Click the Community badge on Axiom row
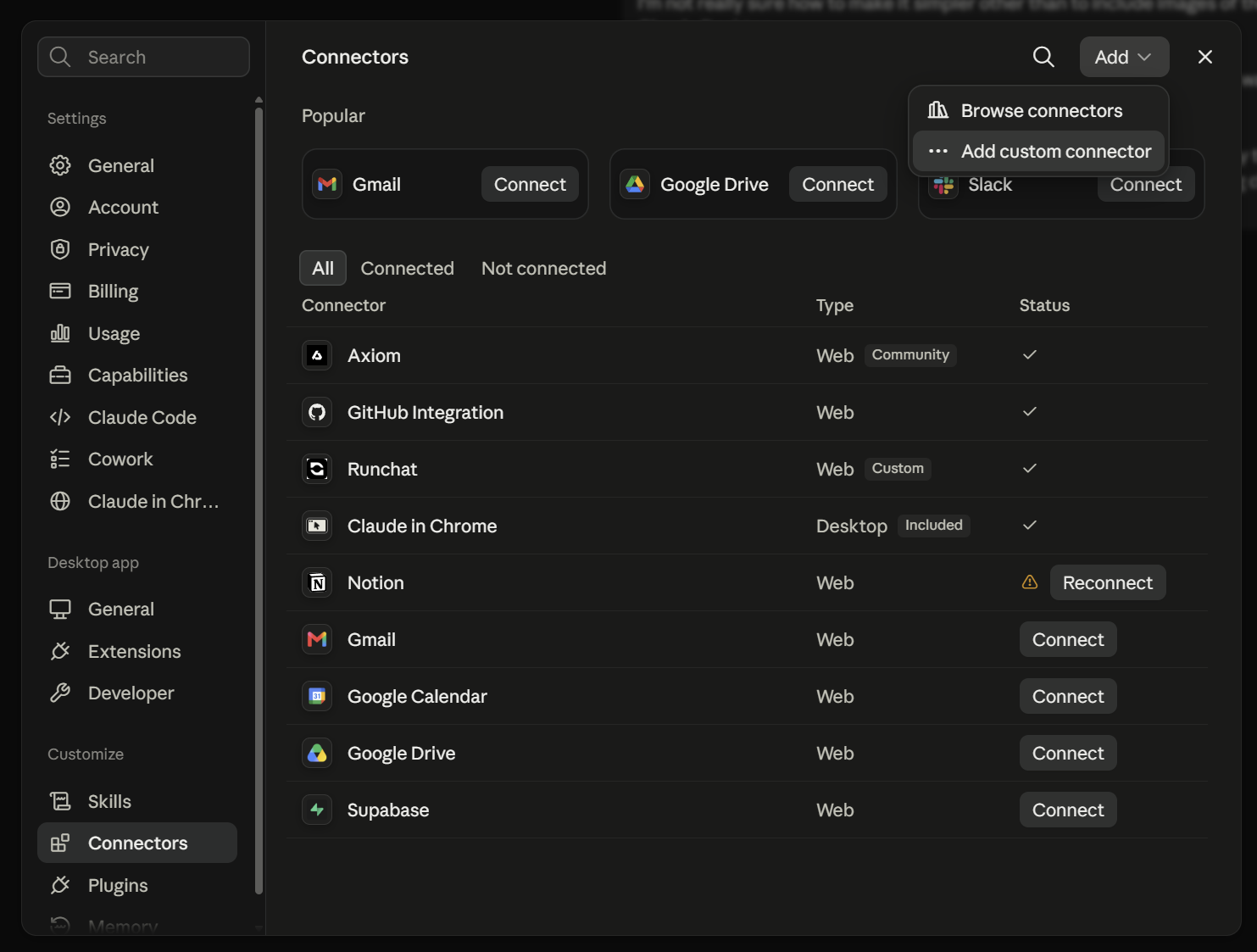Image resolution: width=1257 pixels, height=952 pixels. click(910, 354)
